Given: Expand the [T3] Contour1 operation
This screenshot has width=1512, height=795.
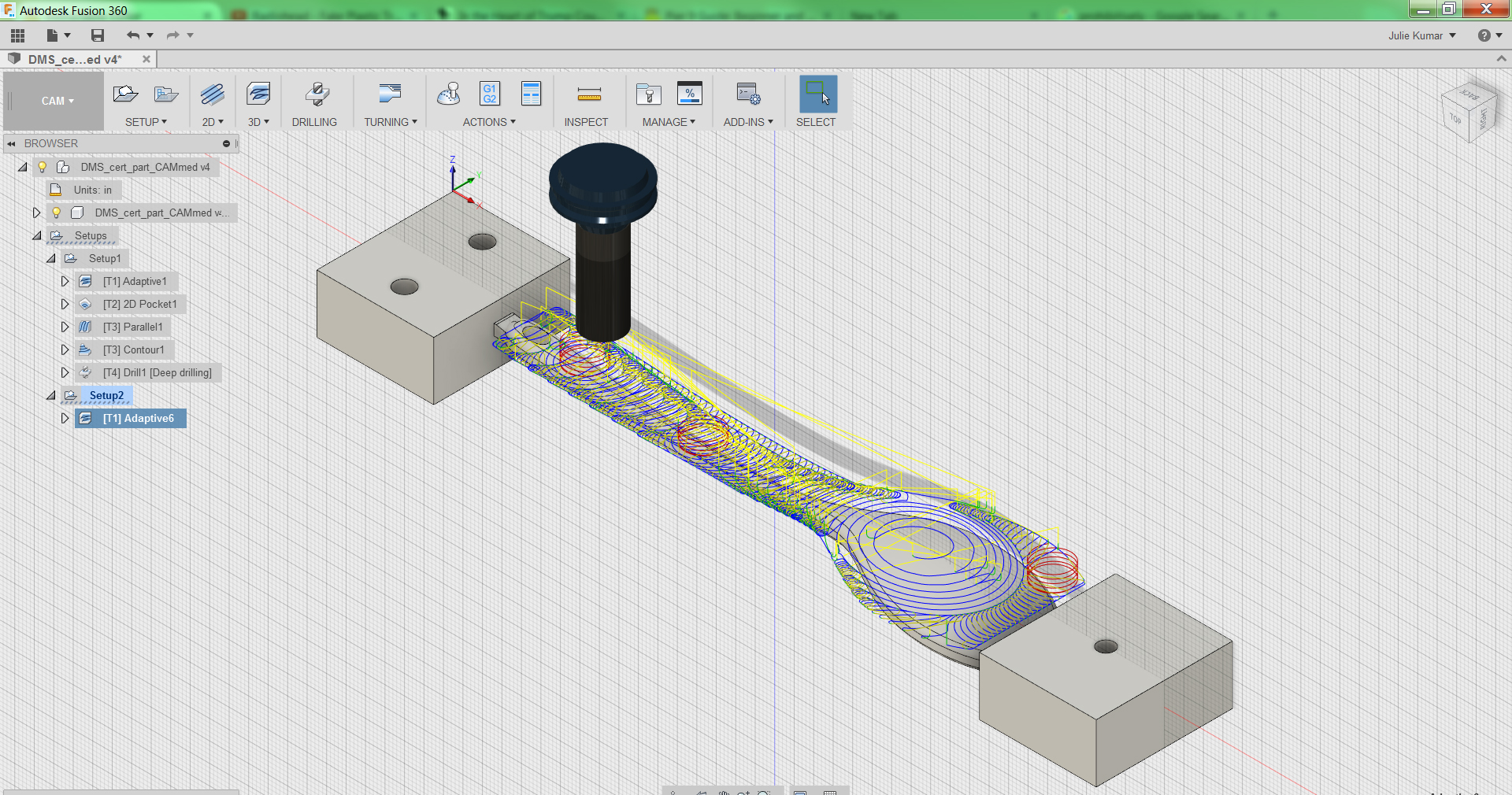Looking at the screenshot, I should pyautogui.click(x=65, y=349).
